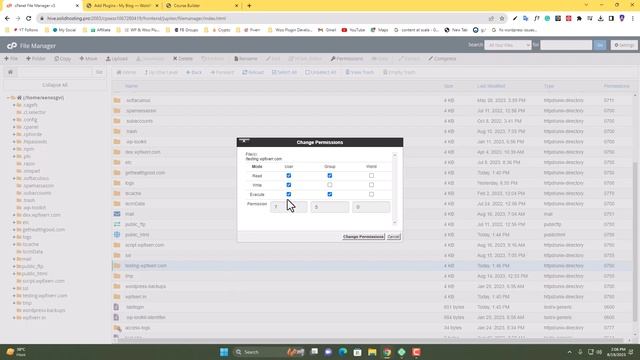
Task: Click the Select All button
Action: pyautogui.click(x=284, y=72)
